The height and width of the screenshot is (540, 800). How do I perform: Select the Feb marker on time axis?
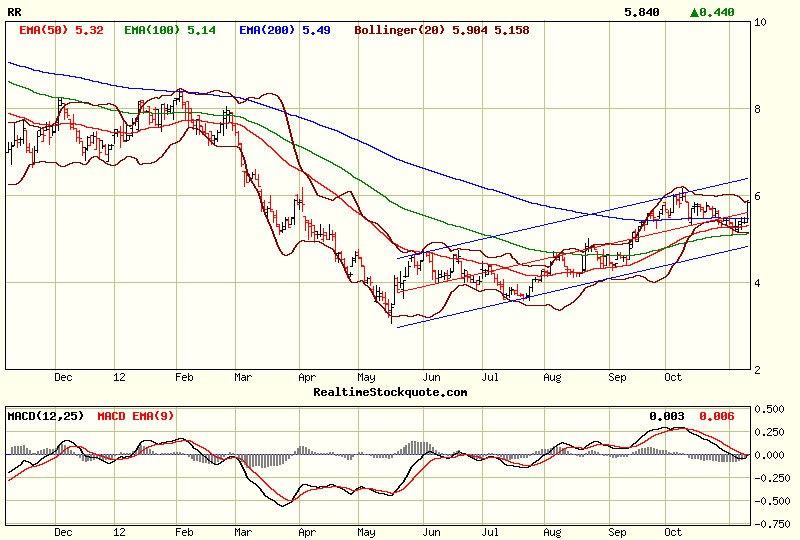184,378
